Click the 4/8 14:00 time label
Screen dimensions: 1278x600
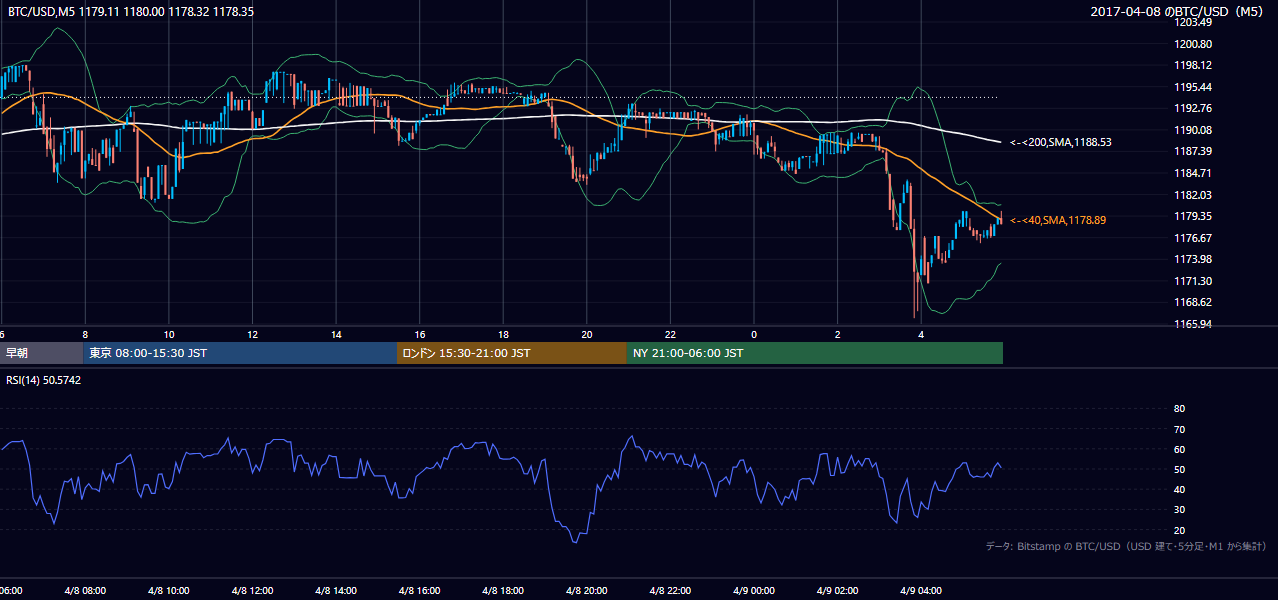336,591
